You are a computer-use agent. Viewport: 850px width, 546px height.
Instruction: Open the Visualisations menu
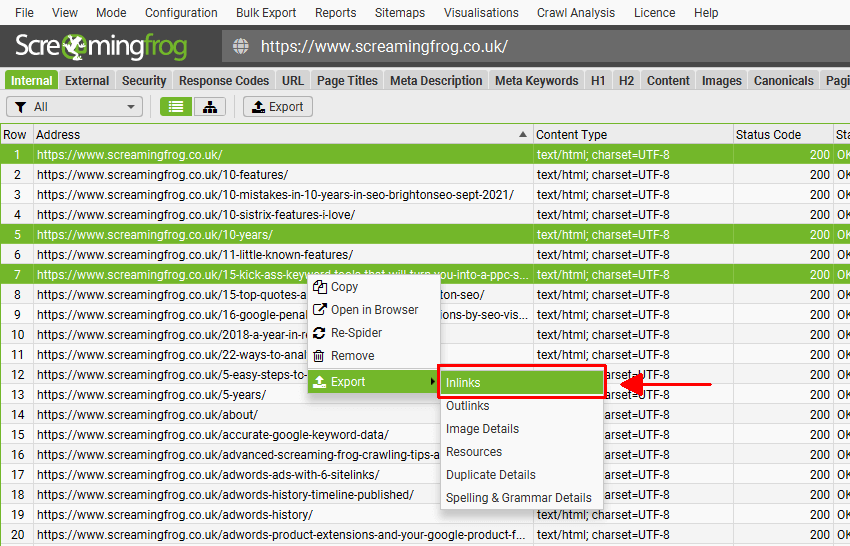[481, 12]
